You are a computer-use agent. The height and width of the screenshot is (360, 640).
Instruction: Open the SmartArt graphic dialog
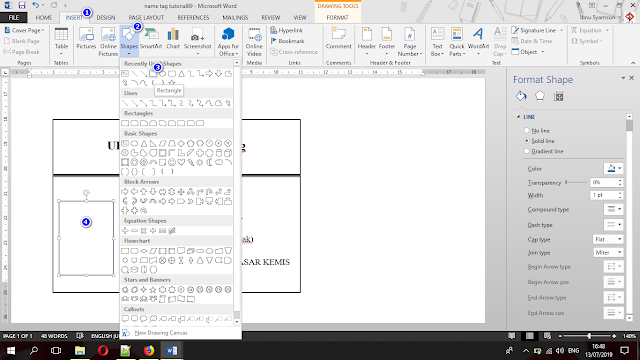[151, 39]
